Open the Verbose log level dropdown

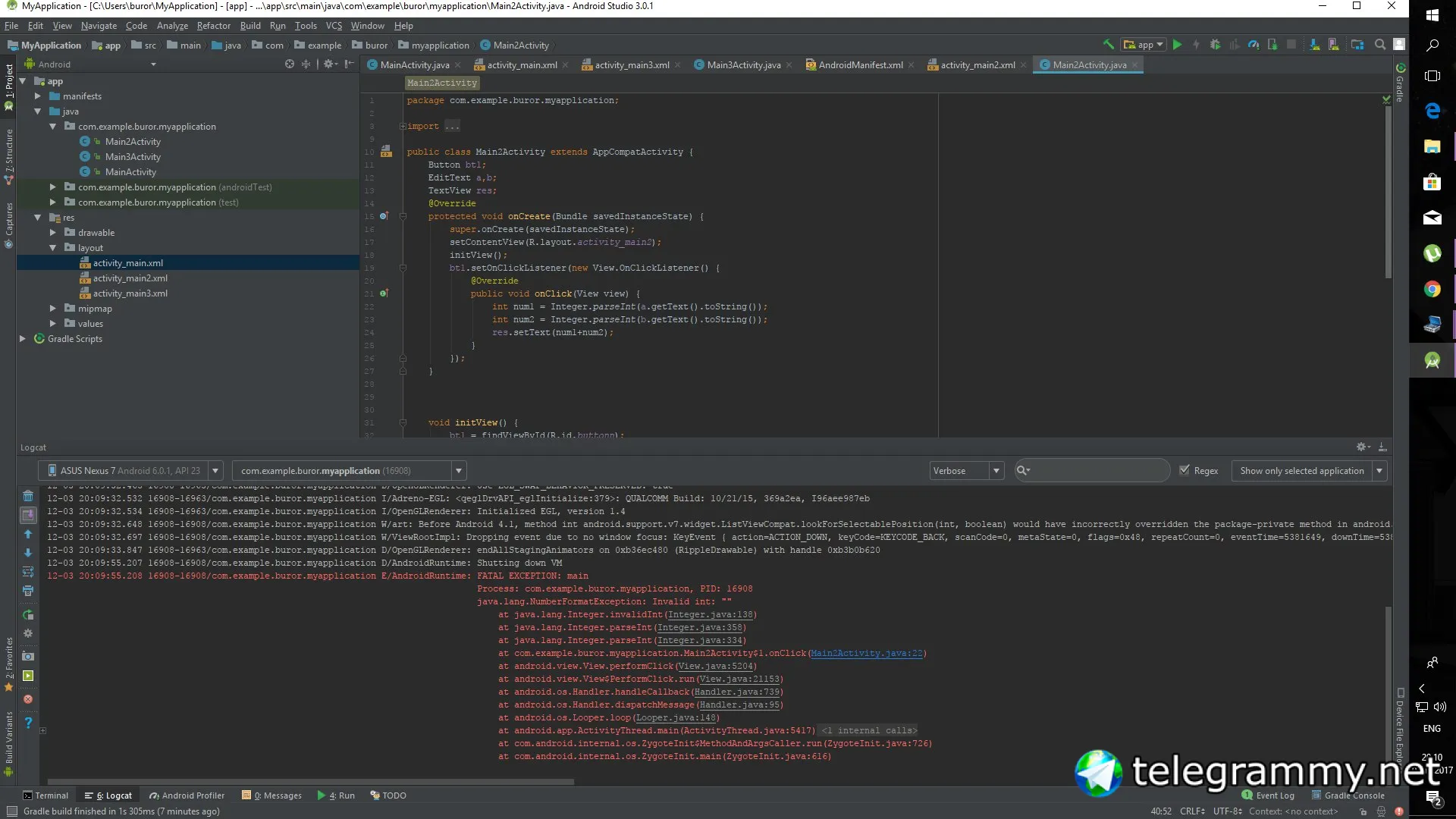click(966, 471)
